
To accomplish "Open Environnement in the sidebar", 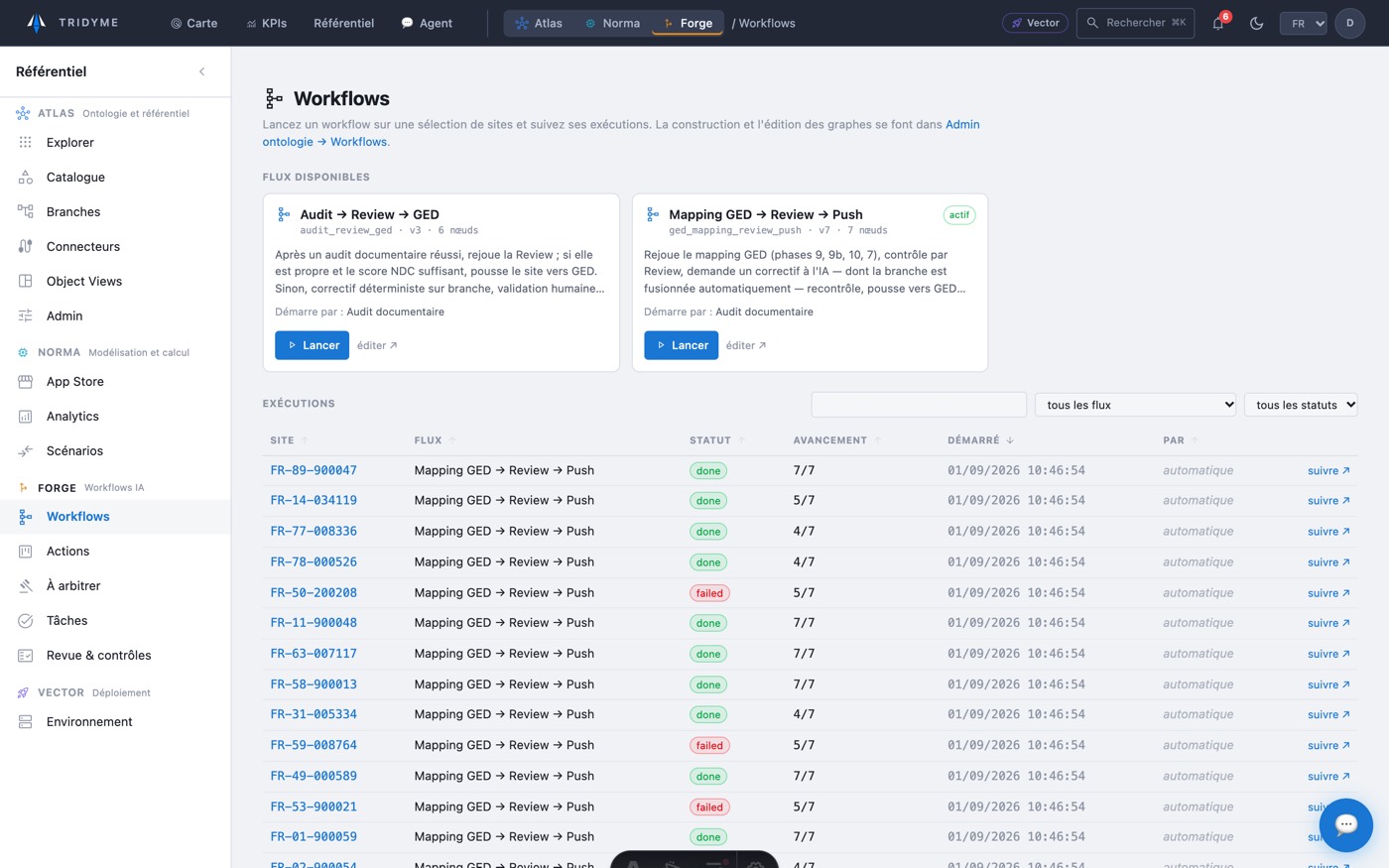I will pos(115,721).
